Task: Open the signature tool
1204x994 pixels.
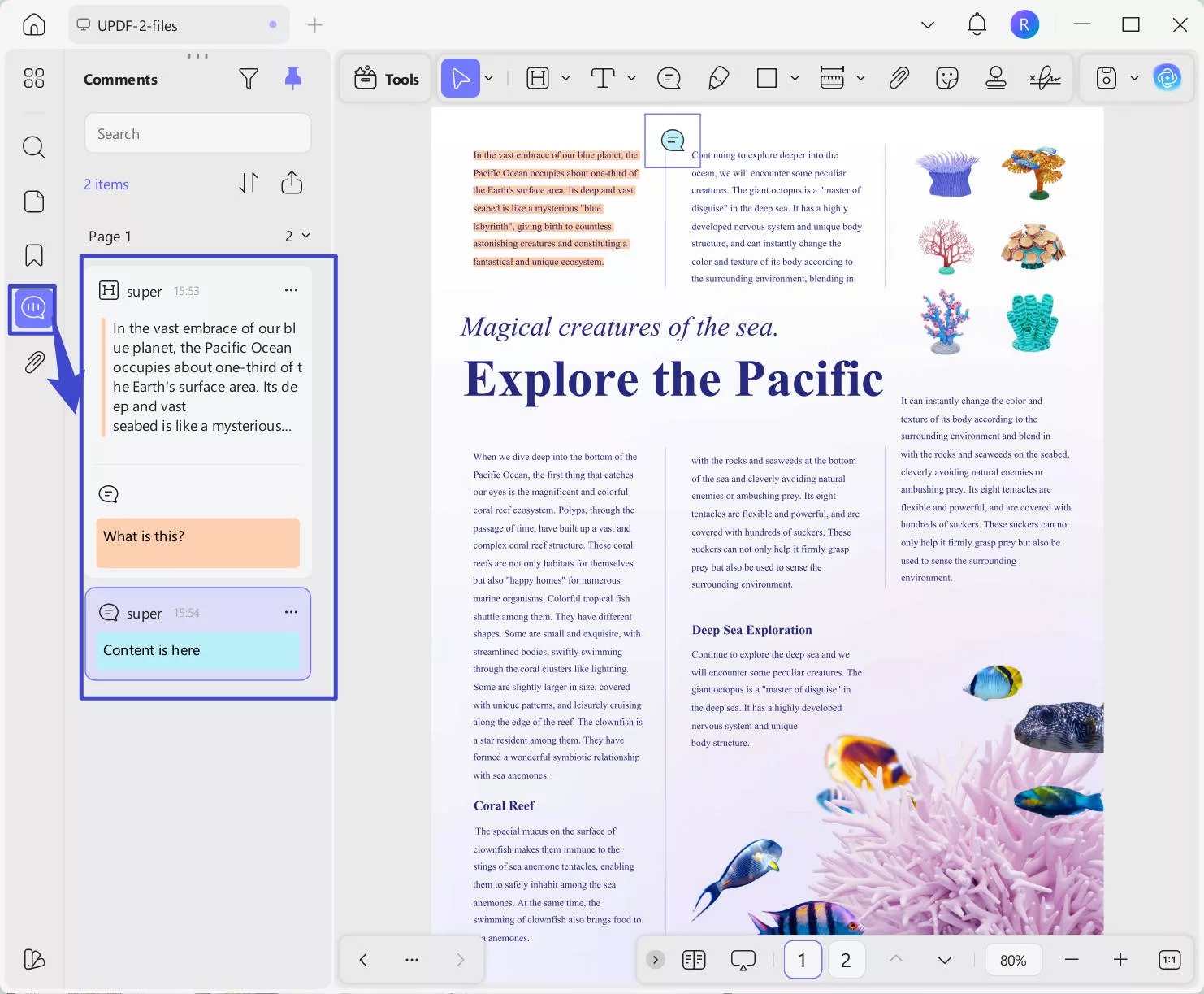Action: pyautogui.click(x=1045, y=78)
